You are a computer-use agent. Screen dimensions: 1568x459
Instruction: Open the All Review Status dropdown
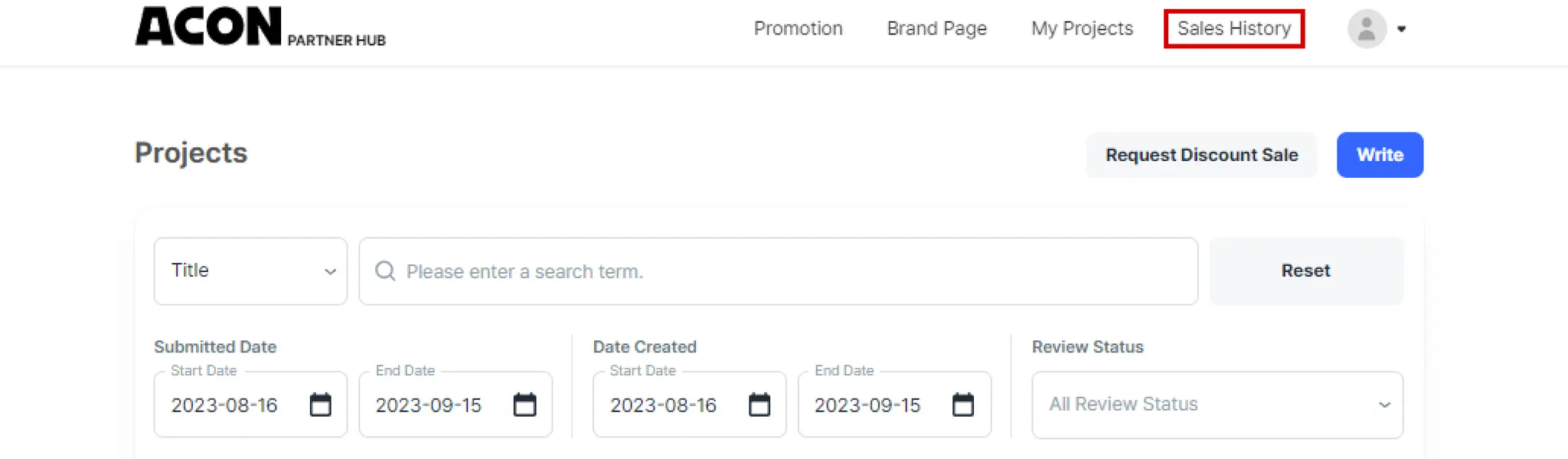click(1217, 405)
